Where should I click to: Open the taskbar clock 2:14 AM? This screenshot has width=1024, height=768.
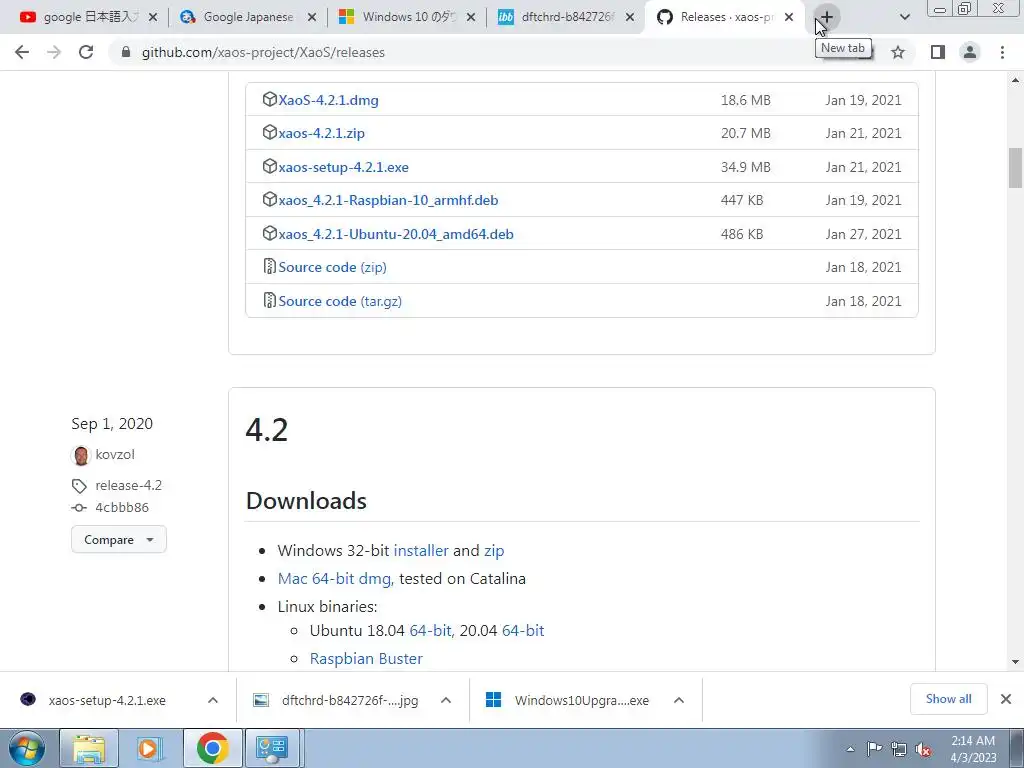(x=973, y=748)
